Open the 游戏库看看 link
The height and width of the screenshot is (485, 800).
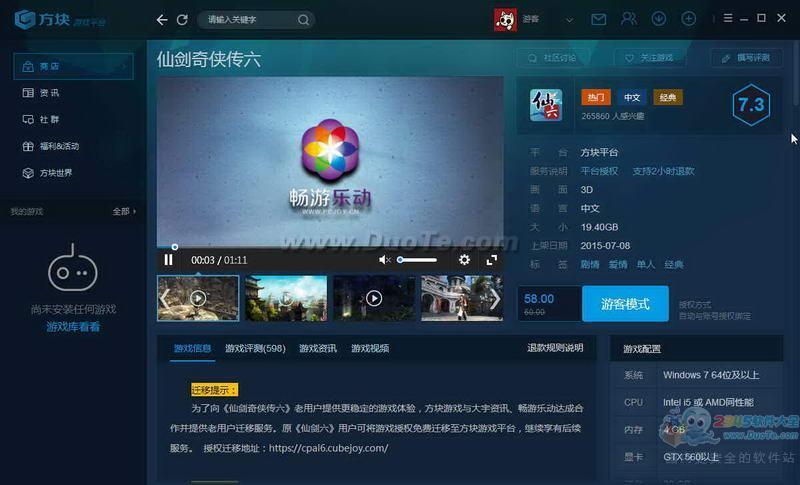point(73,327)
